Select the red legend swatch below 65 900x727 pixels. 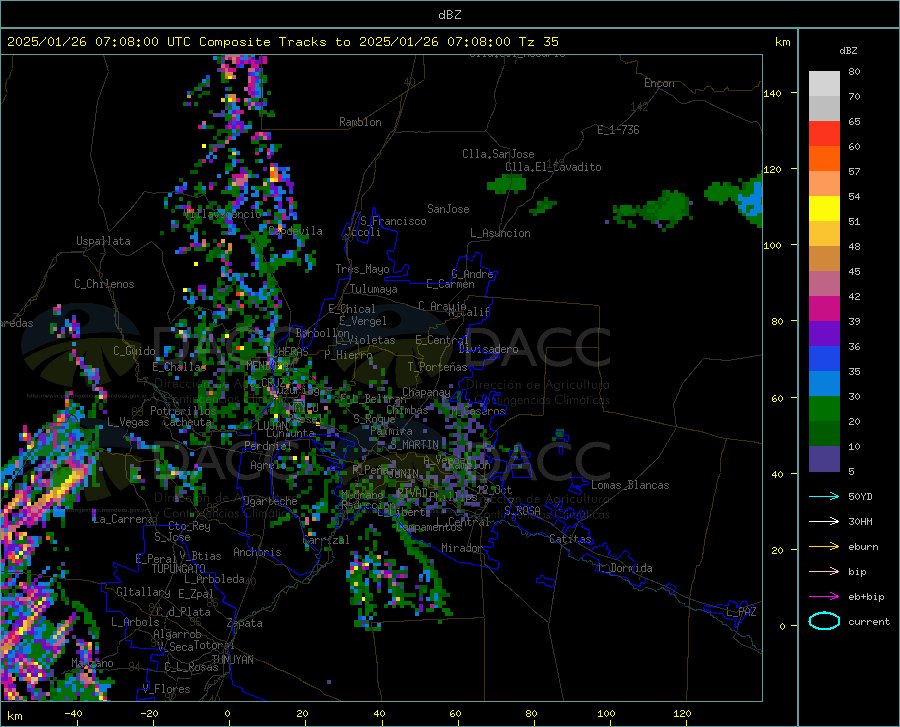coord(824,134)
